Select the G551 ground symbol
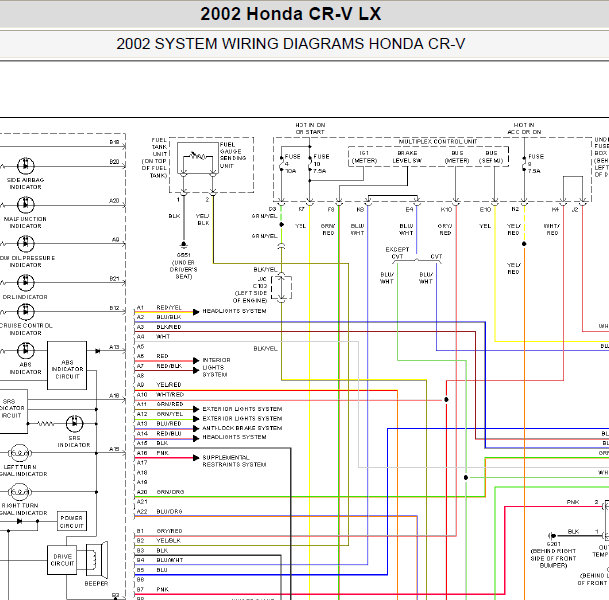Image resolution: width=609 pixels, height=600 pixels. pos(184,245)
